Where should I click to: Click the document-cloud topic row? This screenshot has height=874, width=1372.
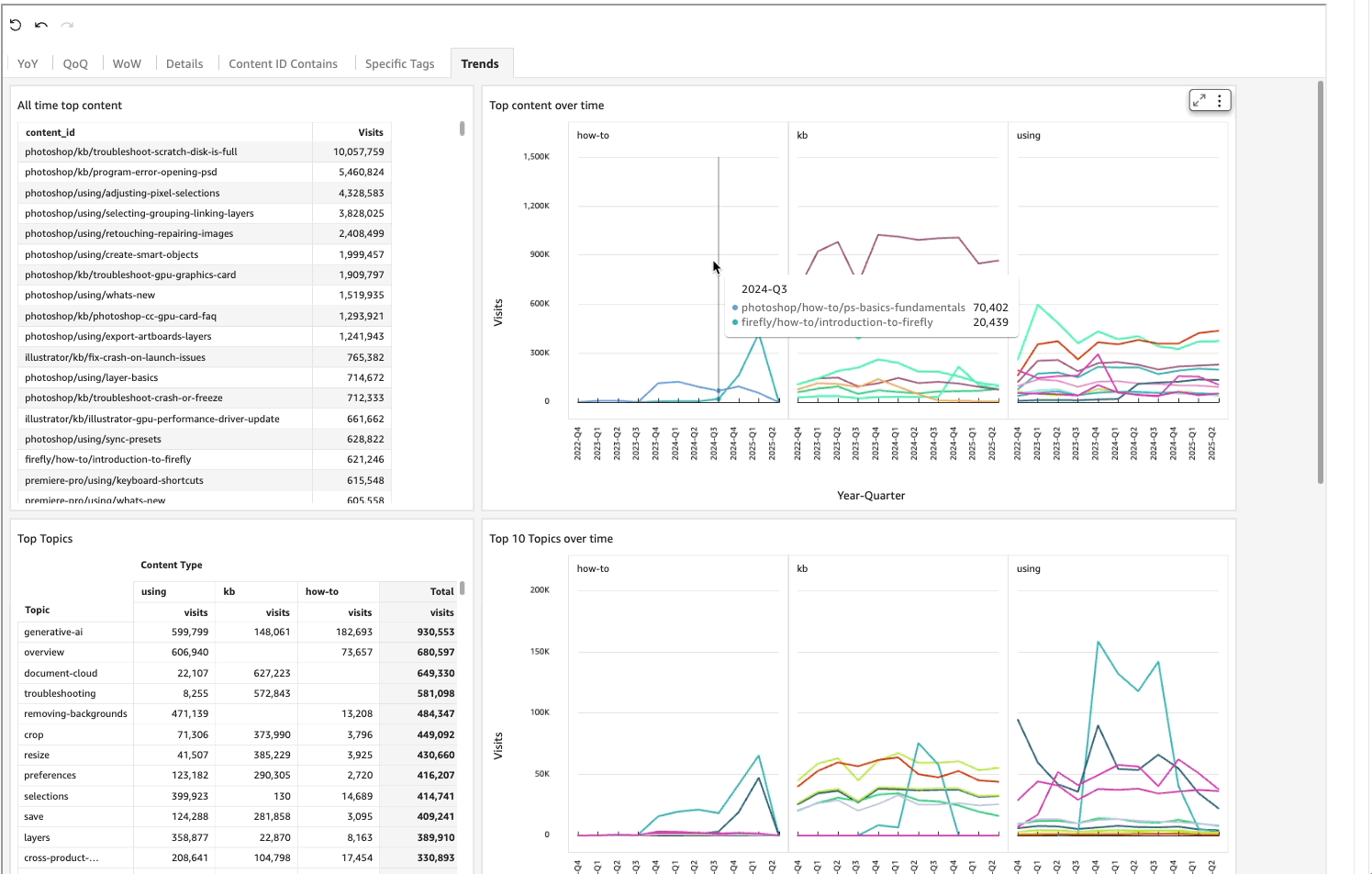(238, 673)
